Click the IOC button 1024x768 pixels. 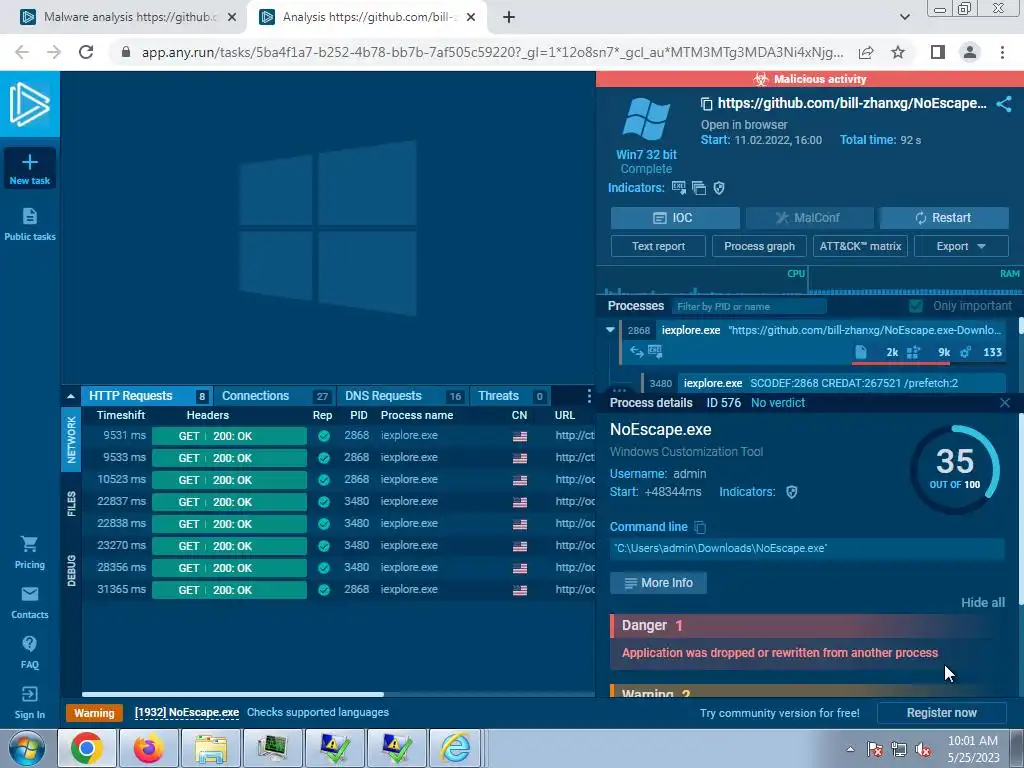pyautogui.click(x=675, y=218)
